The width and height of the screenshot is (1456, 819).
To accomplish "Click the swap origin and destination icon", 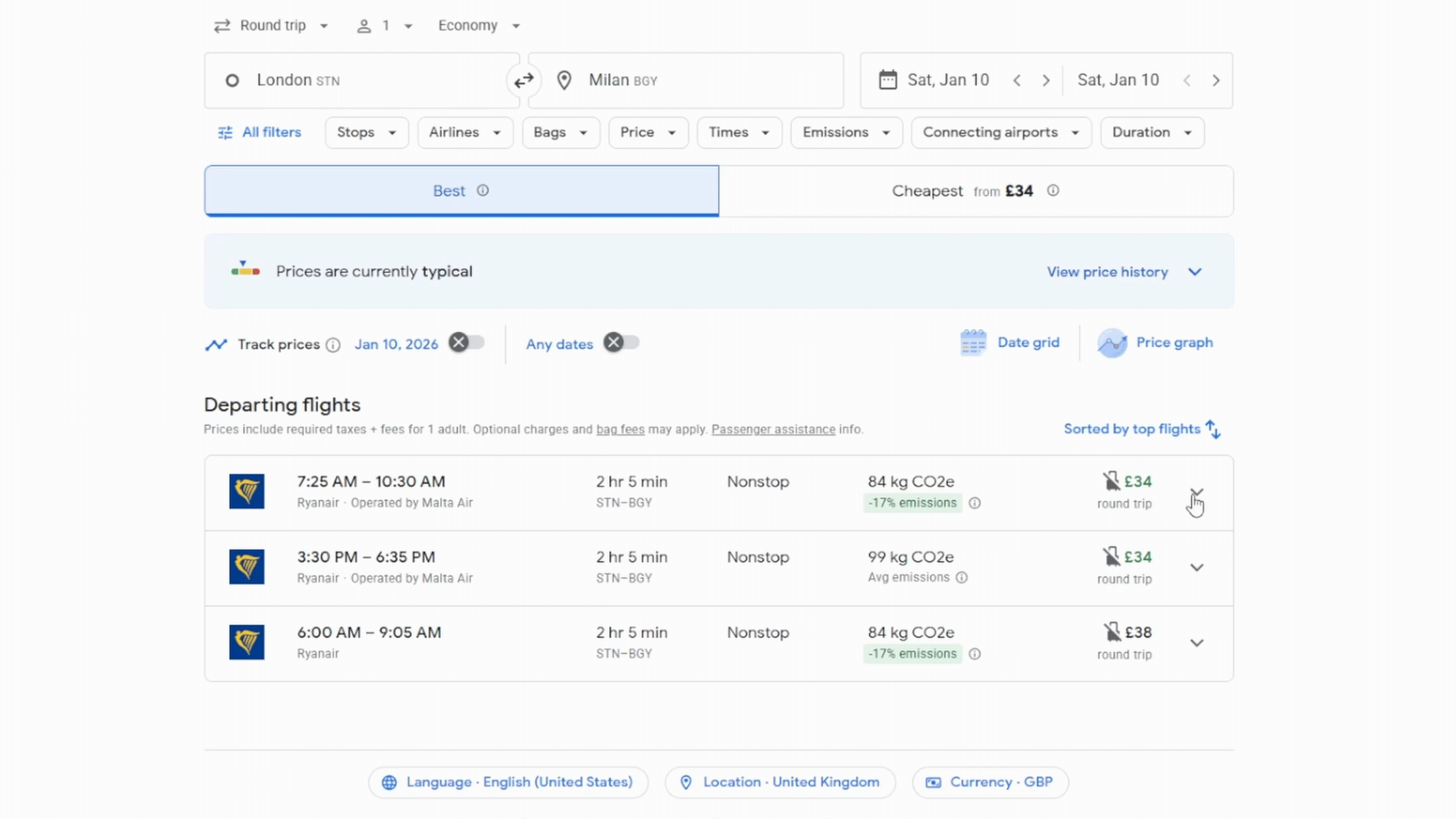I will click(x=523, y=80).
